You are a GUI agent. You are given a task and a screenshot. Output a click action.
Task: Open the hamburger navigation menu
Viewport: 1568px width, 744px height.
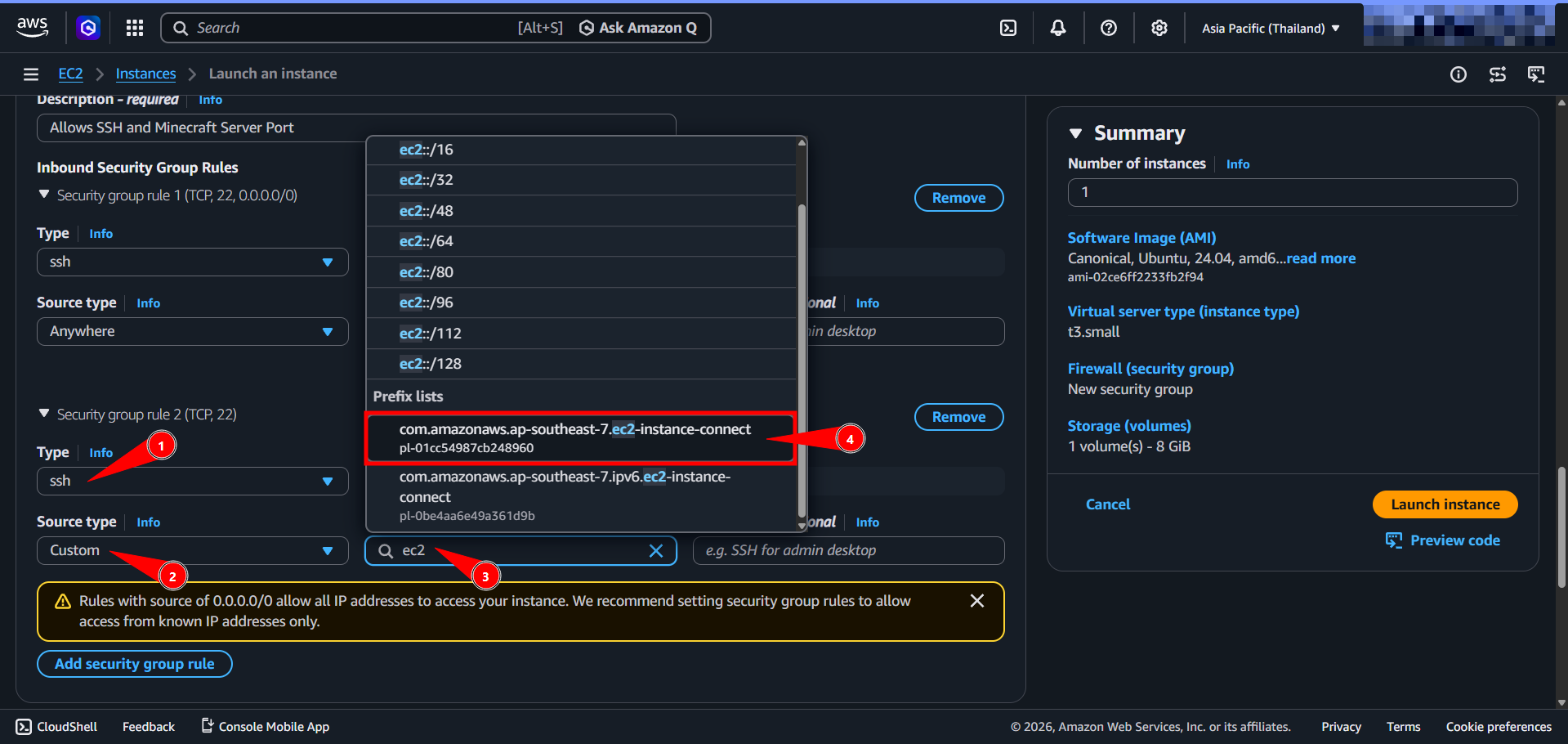click(x=31, y=74)
